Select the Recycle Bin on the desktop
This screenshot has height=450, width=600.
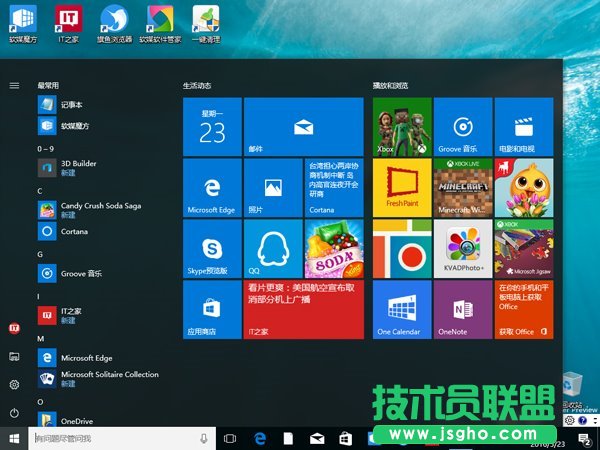pyautogui.click(x=573, y=390)
